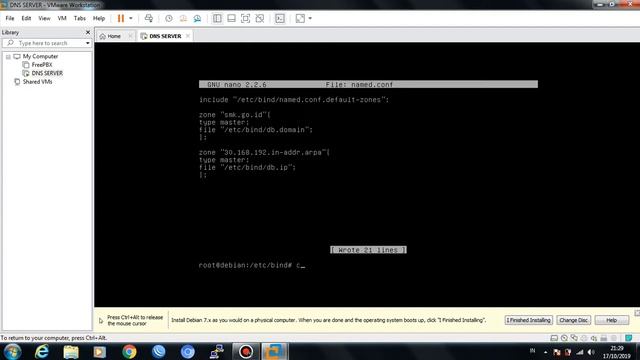Screen dimensions: 640x360
Task: Open the Edit menu
Action: 26,18
